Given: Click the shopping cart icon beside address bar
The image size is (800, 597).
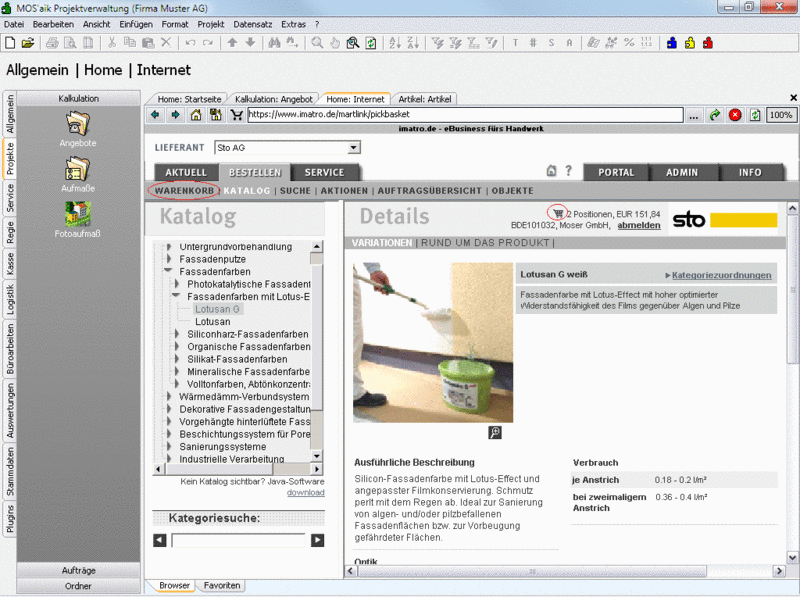Looking at the screenshot, I should 236,115.
